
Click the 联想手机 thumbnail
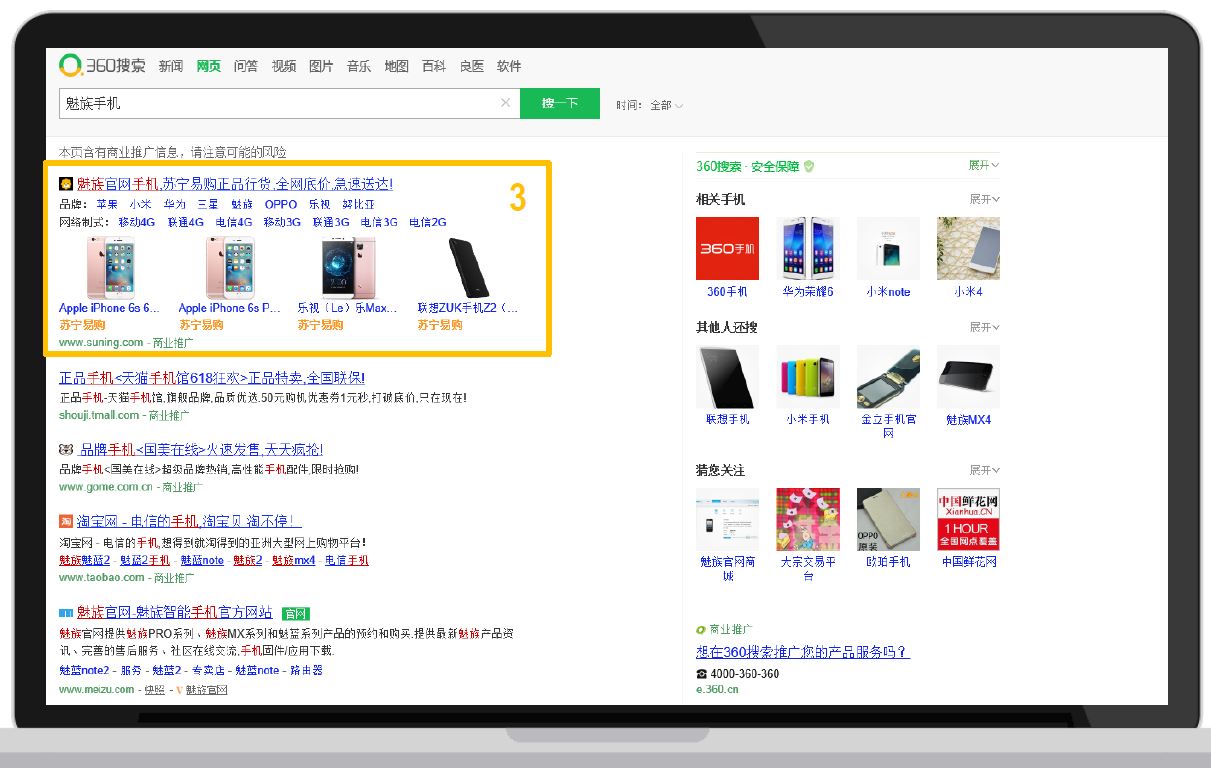point(727,377)
